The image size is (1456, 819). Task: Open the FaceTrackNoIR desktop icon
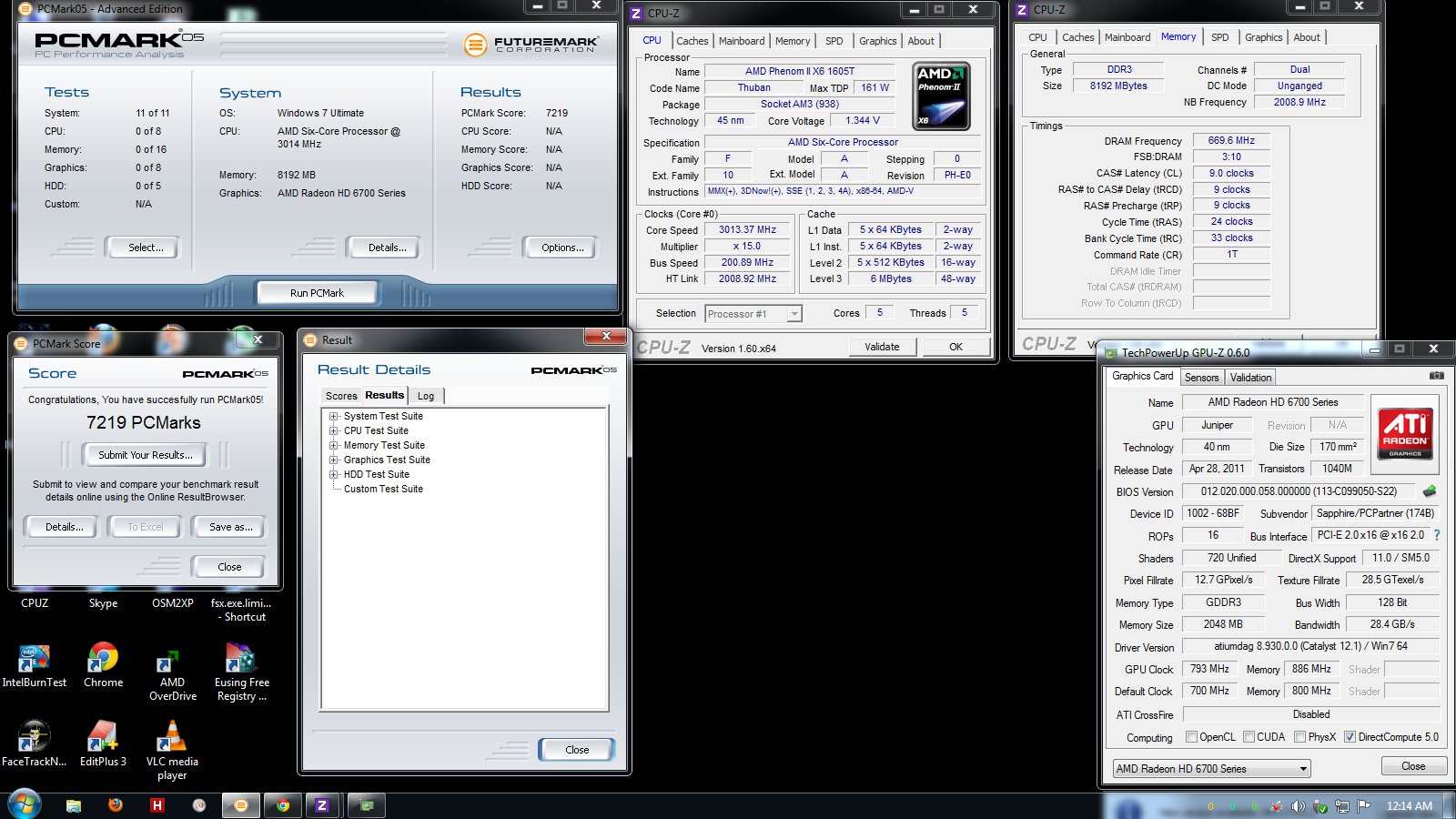pos(35,744)
